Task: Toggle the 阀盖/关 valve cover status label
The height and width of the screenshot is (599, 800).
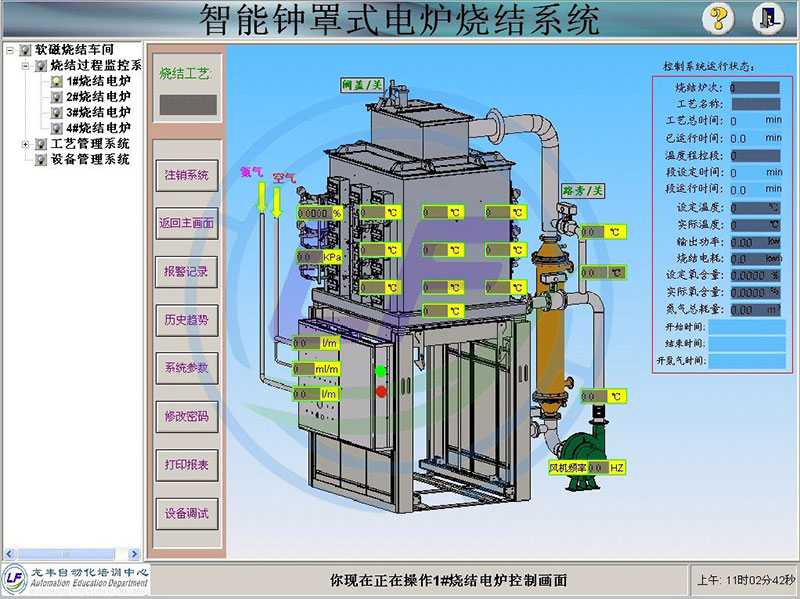Action: tap(361, 84)
